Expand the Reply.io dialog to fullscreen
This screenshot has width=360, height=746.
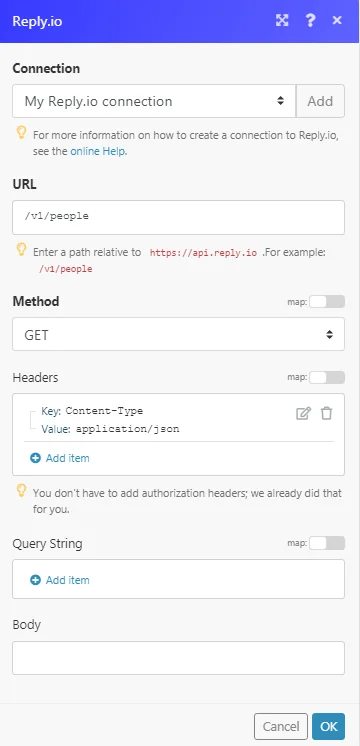point(282,20)
